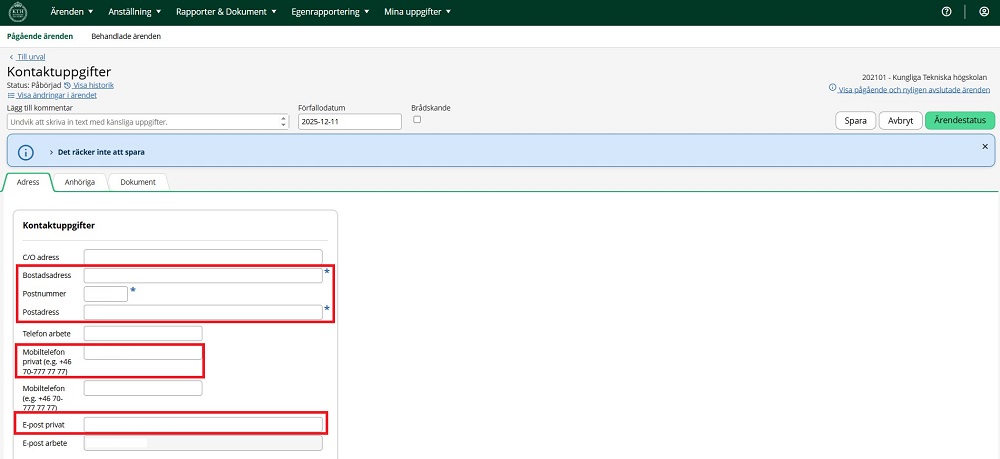1000x459 pixels.
Task: Expand the Mina uppgifter menu
Action: pyautogui.click(x=417, y=12)
